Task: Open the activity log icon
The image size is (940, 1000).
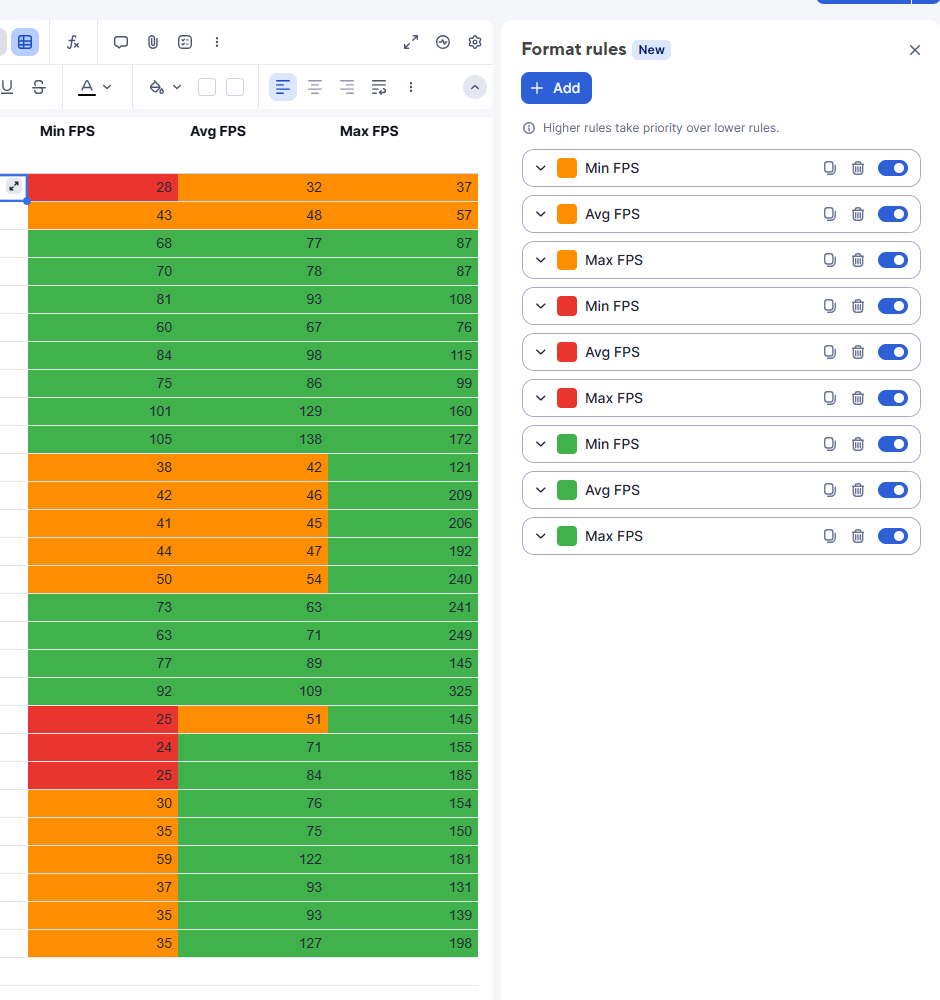Action: coord(443,42)
